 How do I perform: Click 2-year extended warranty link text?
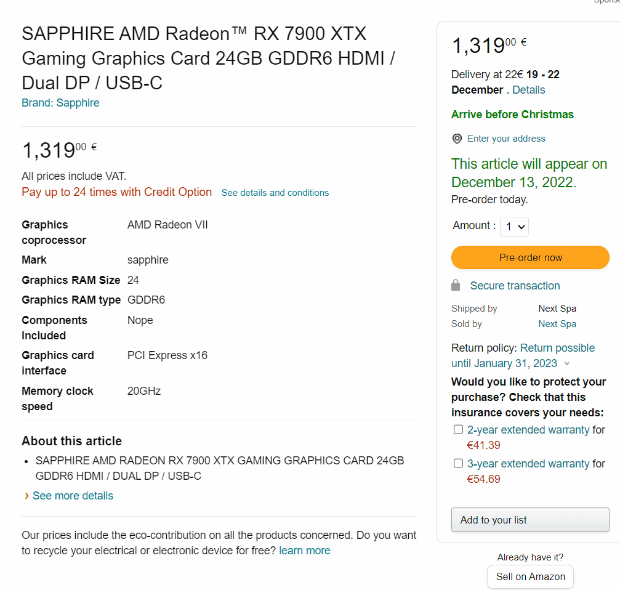click(528, 430)
